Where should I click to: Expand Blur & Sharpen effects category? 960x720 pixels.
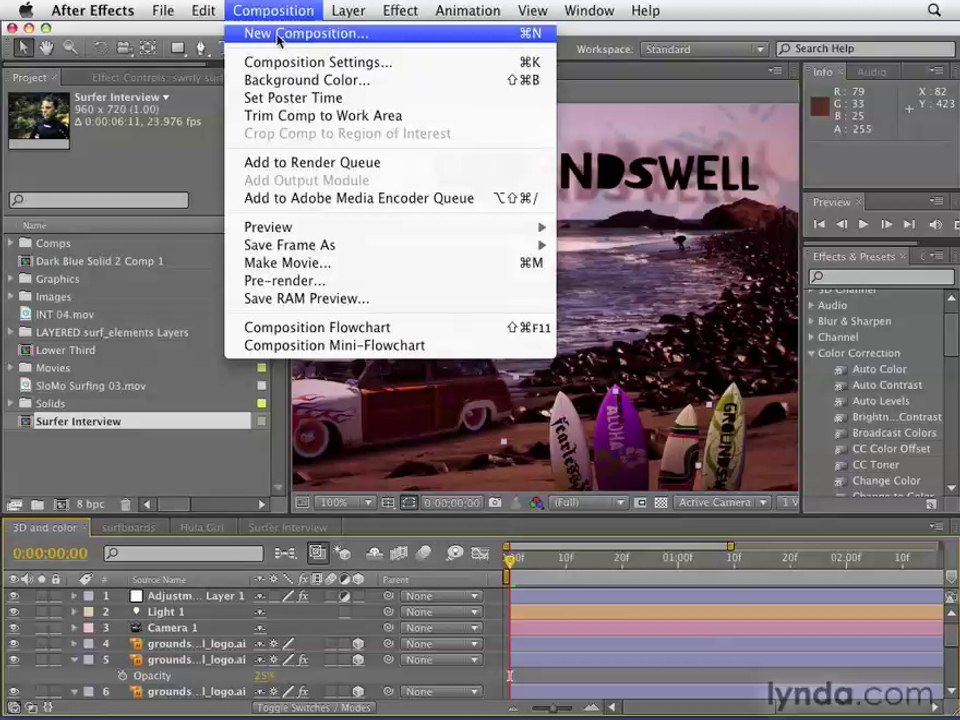pyautogui.click(x=811, y=321)
